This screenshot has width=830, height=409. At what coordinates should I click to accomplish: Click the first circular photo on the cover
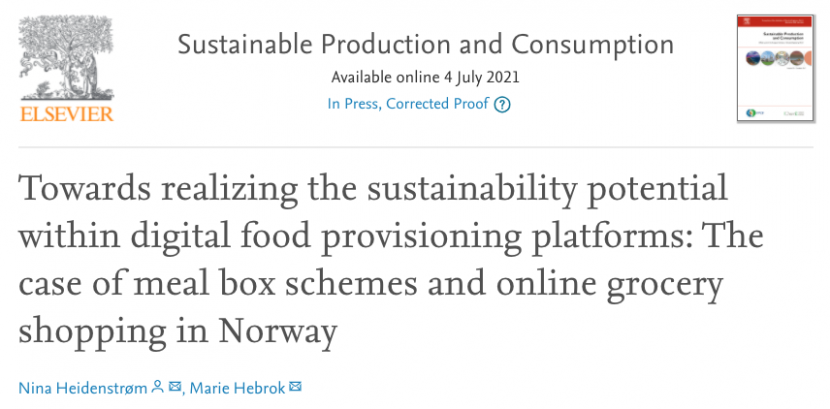point(753,58)
